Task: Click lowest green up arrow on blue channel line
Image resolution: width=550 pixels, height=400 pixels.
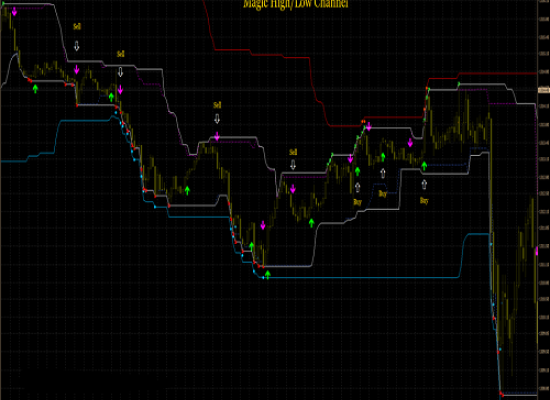Action: point(268,275)
